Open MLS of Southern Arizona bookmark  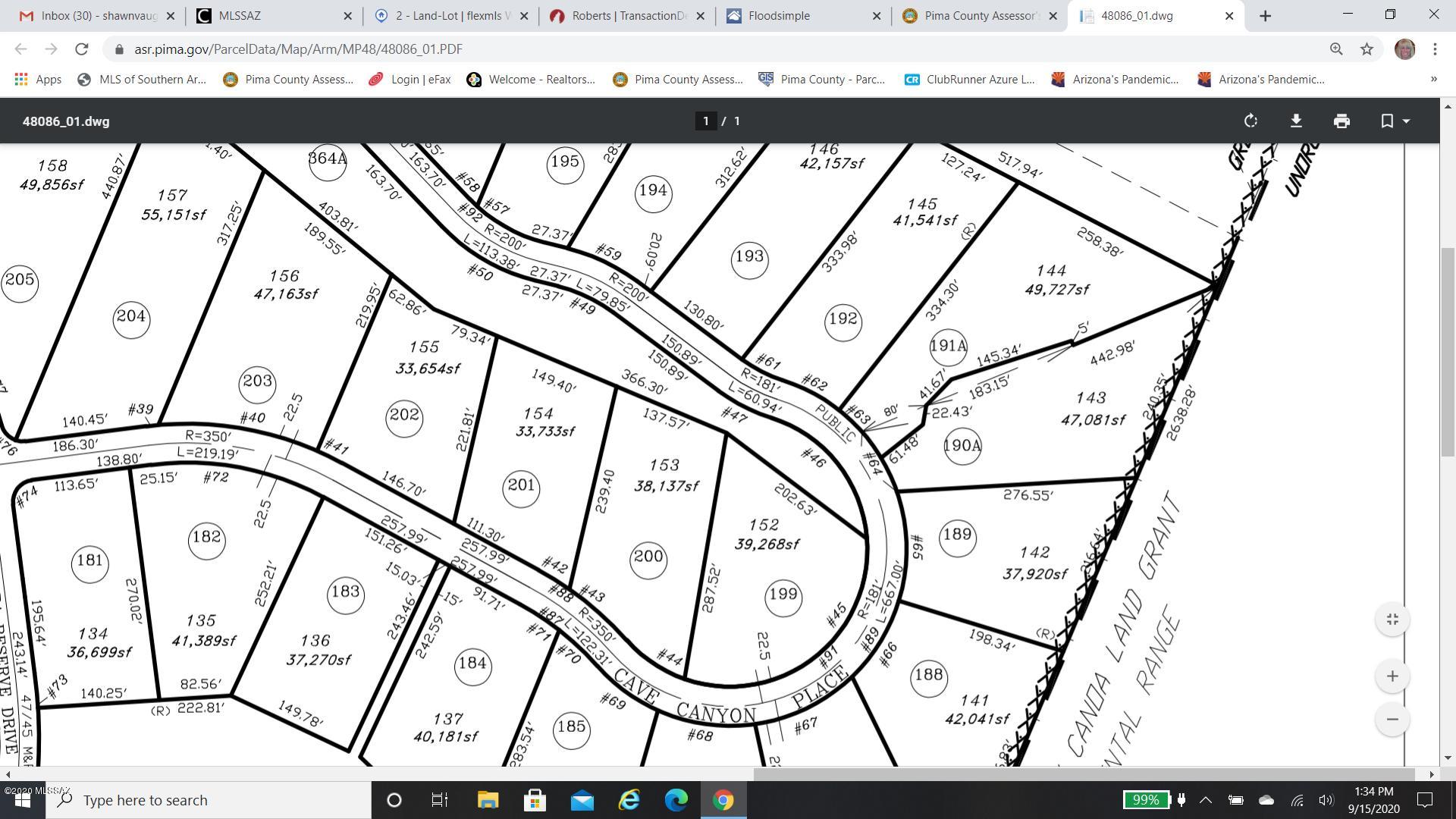tap(142, 79)
